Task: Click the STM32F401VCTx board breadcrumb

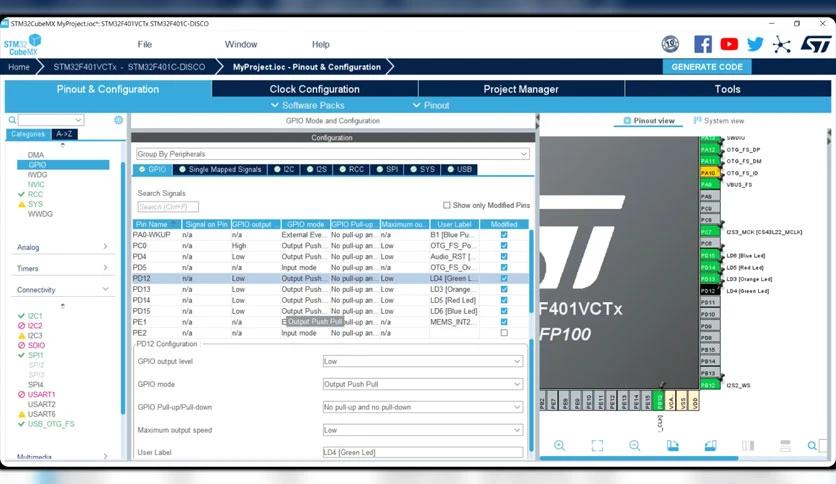Action: tap(129, 67)
